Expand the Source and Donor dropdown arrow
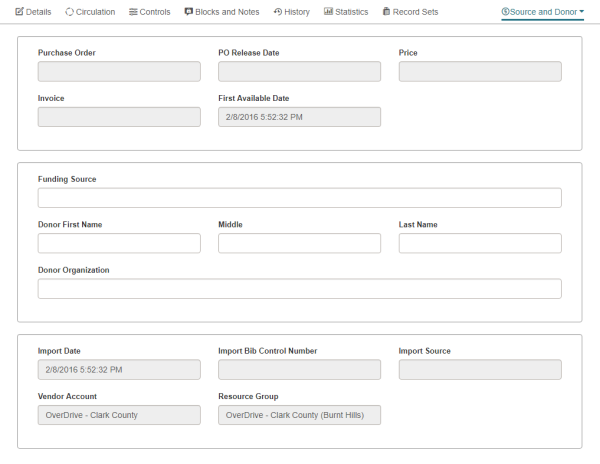Screen dimensions: 600x464 [x=582, y=12]
